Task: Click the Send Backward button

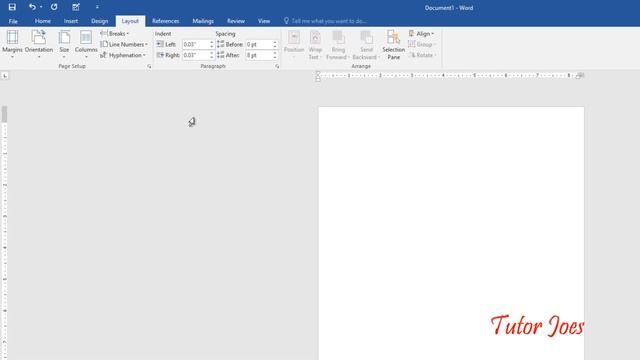Action: coord(366,44)
